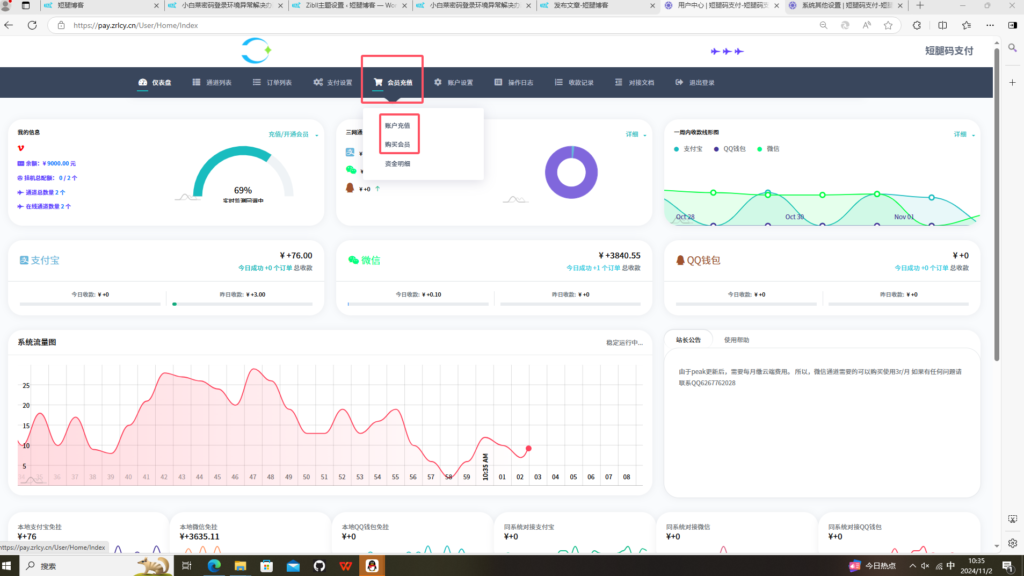1024x576 pixels.
Task: Expand the 充值/开通会员 dropdown
Action: [x=293, y=135]
